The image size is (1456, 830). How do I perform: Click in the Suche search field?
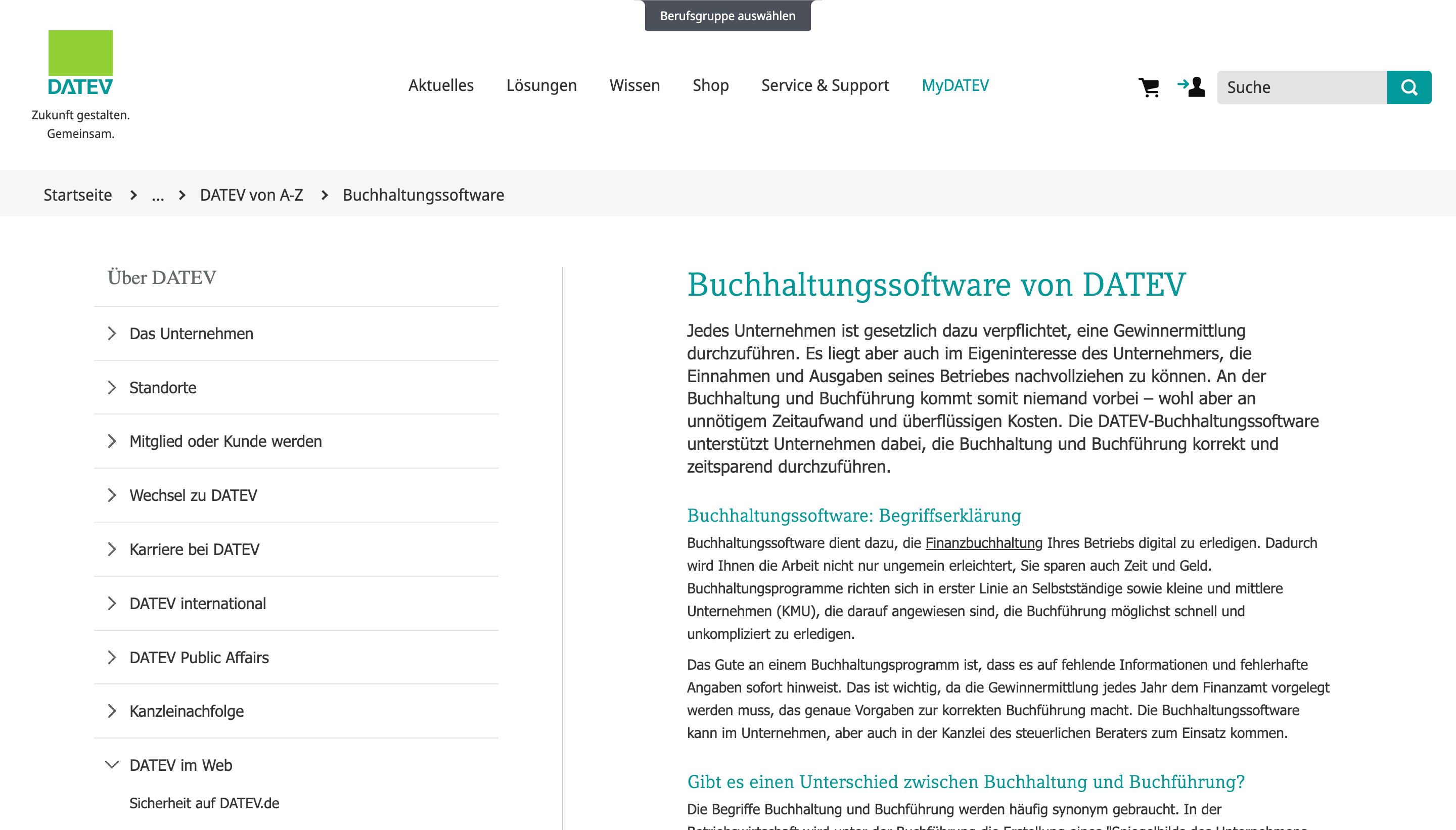pyautogui.click(x=1301, y=87)
